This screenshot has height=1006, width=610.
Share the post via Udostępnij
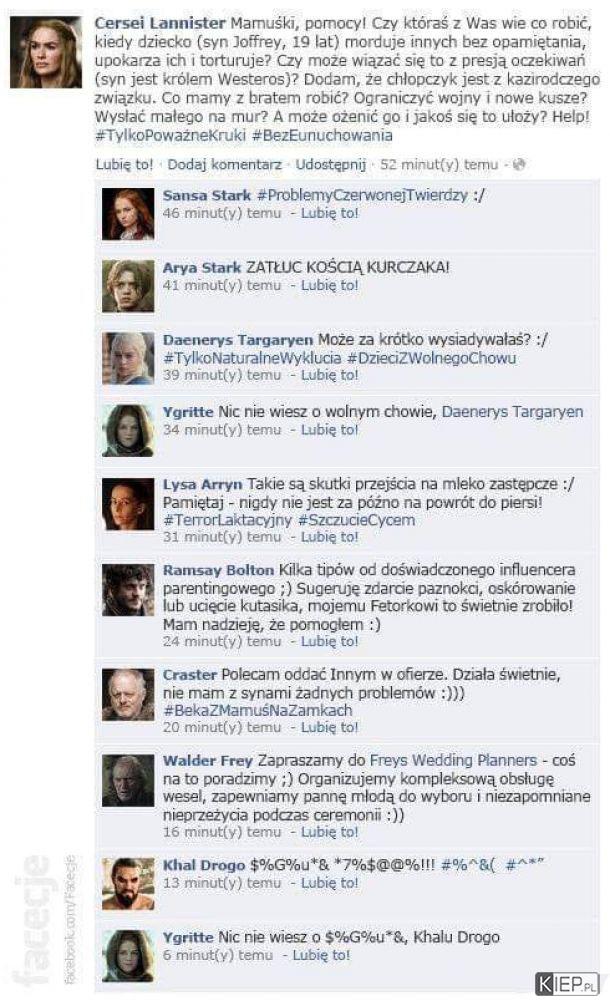click(330, 165)
